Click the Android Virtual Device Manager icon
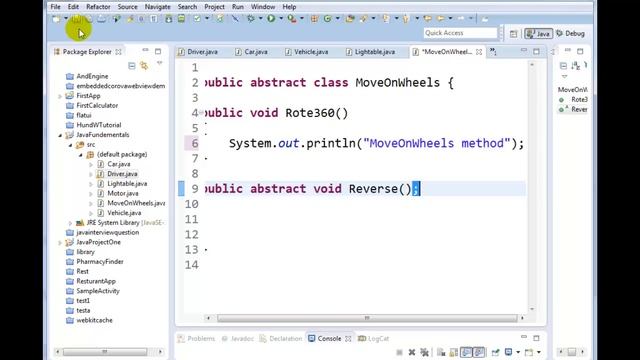Screen dimensions: 640x360 click(x=181, y=19)
